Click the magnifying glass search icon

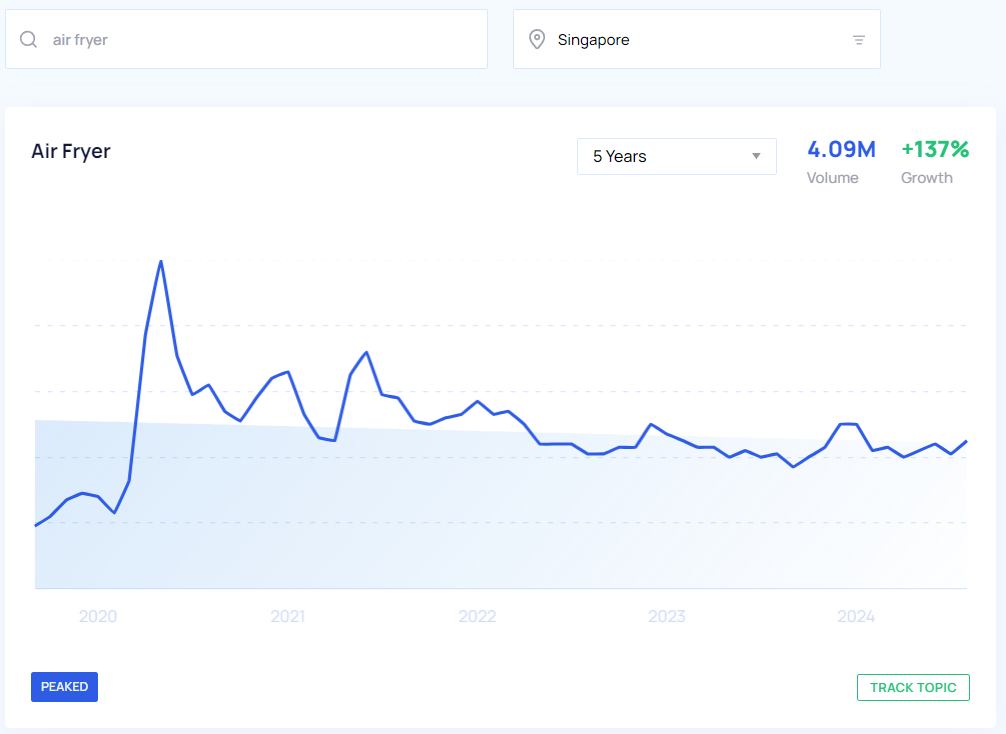click(x=29, y=40)
